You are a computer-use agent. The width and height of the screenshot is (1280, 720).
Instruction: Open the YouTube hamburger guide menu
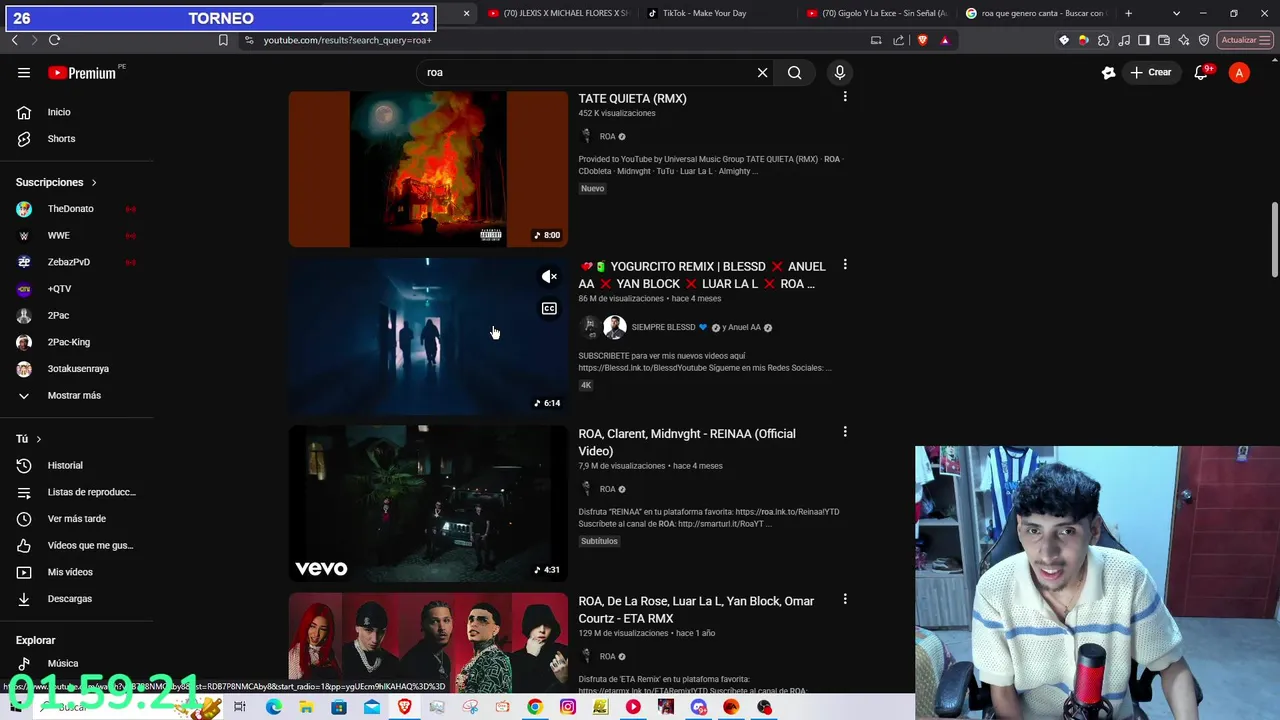coord(24,72)
